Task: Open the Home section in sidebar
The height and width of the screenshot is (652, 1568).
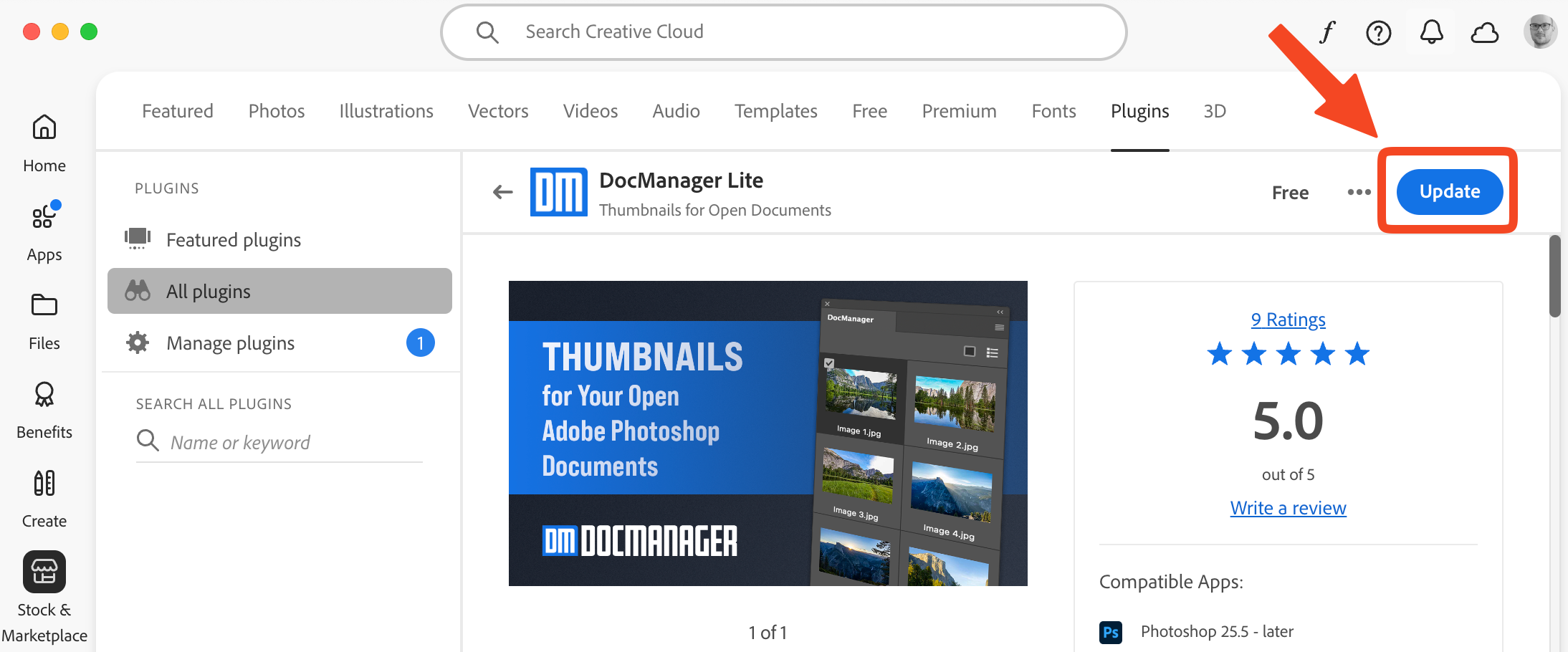Action: [44, 129]
